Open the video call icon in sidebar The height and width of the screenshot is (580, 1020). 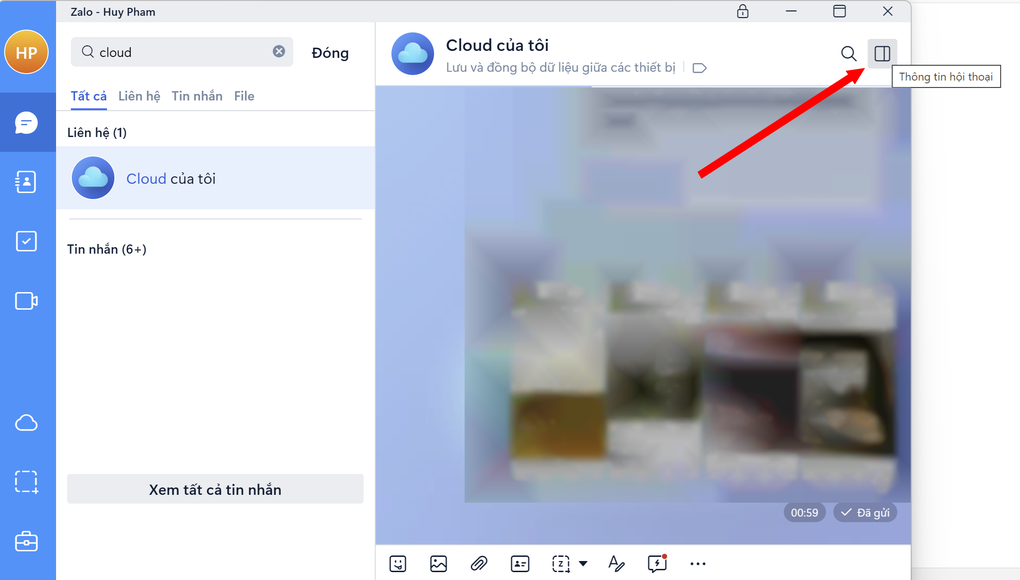click(x=27, y=301)
